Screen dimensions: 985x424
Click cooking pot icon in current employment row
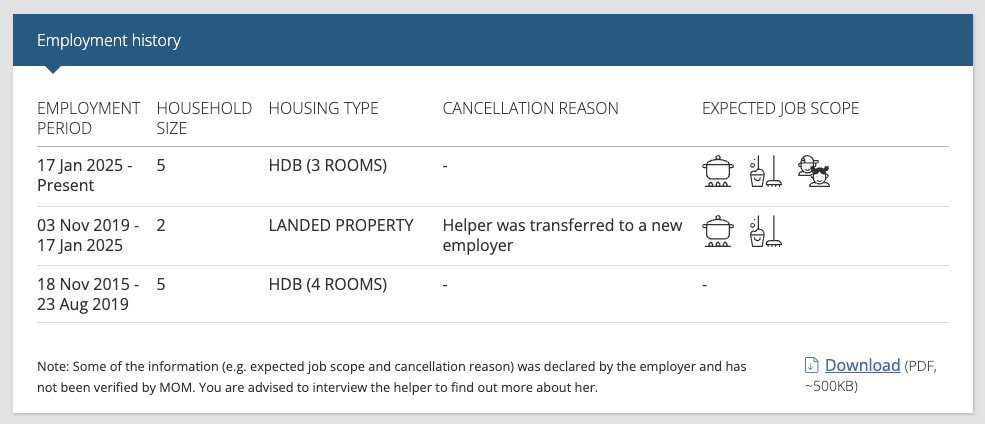[717, 171]
